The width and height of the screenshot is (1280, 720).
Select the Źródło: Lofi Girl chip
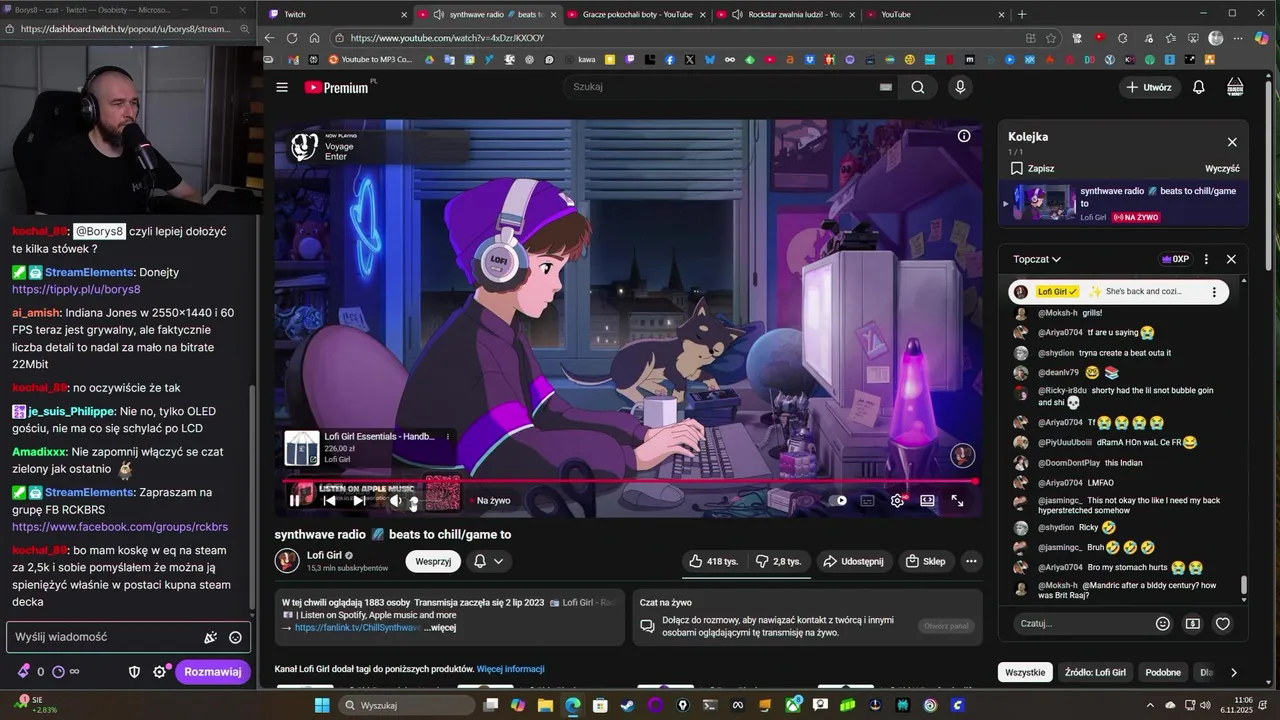point(1095,673)
